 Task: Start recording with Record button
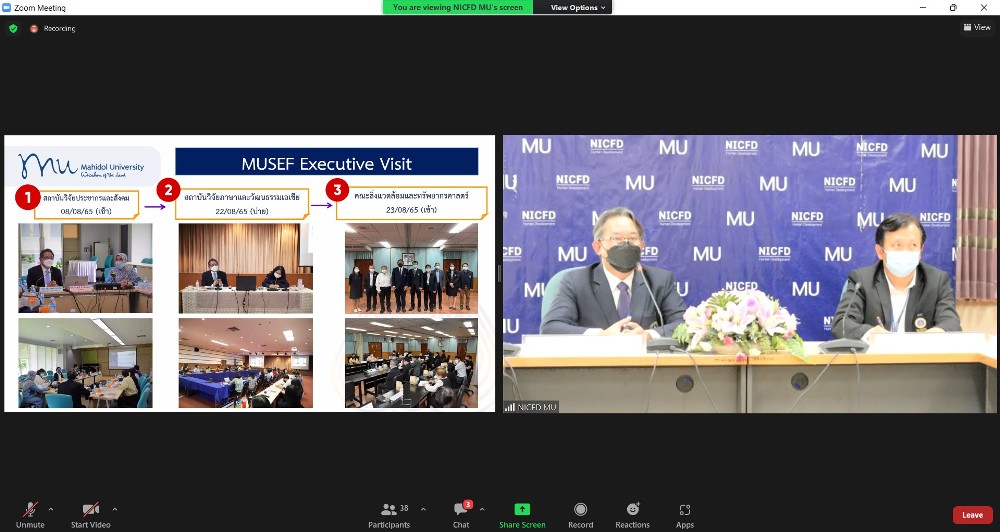click(x=580, y=515)
